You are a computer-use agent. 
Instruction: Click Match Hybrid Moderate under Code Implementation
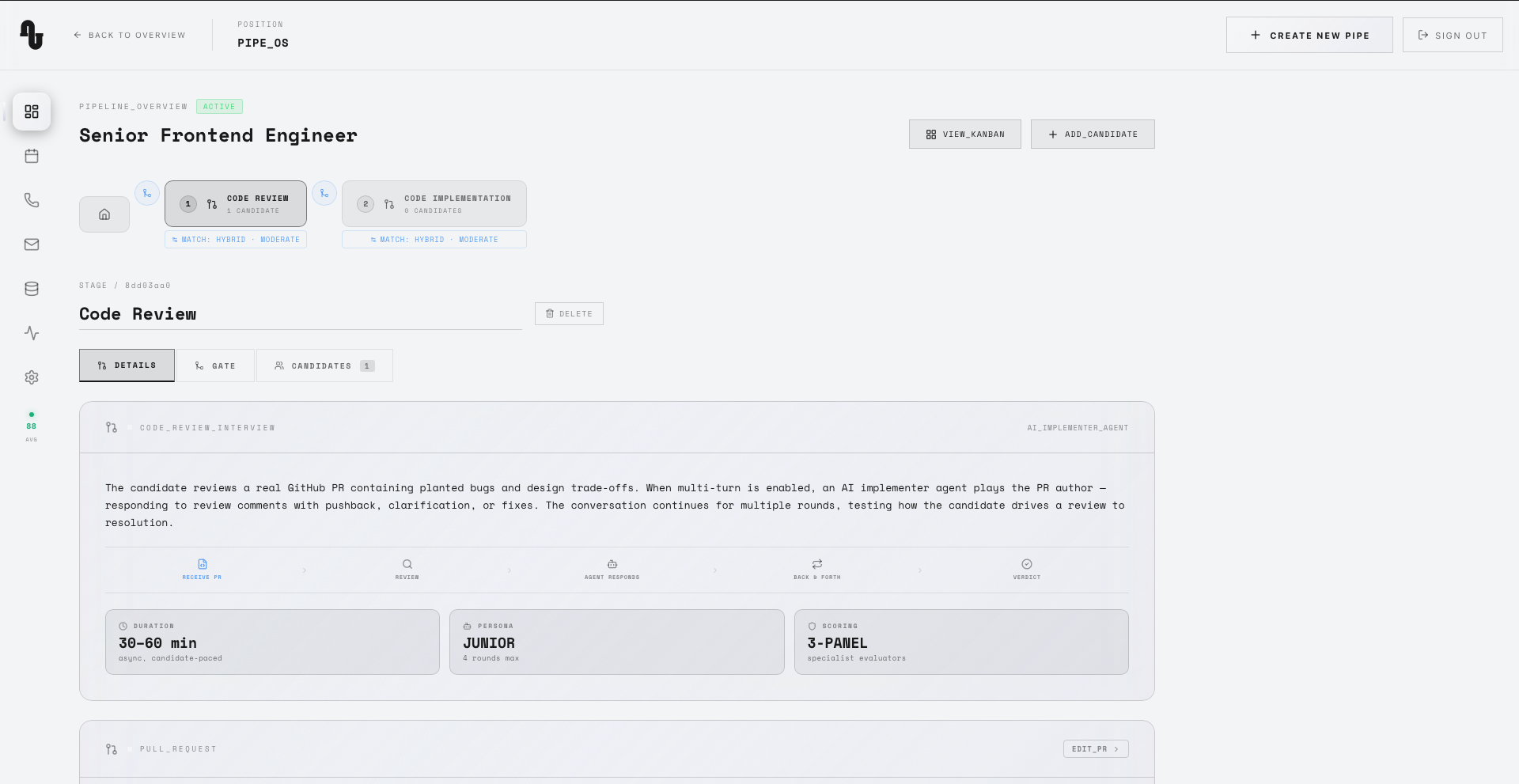click(x=434, y=240)
